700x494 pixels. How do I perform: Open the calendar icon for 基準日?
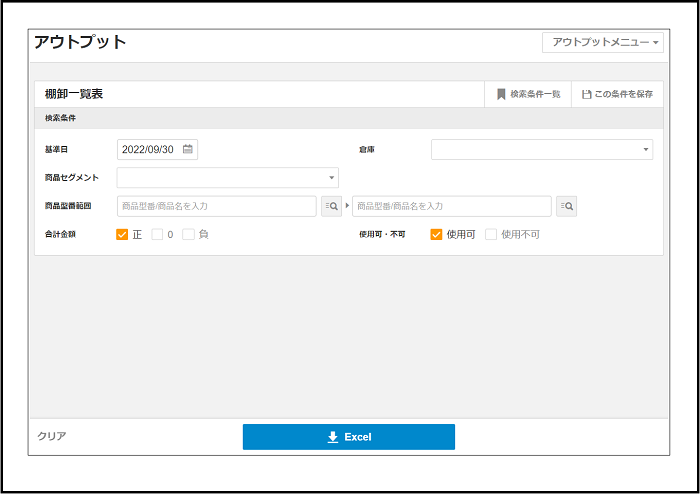point(188,149)
